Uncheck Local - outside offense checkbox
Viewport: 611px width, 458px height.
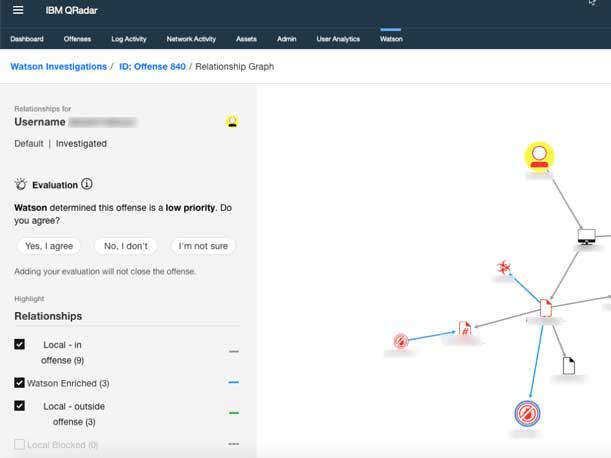(x=20, y=406)
